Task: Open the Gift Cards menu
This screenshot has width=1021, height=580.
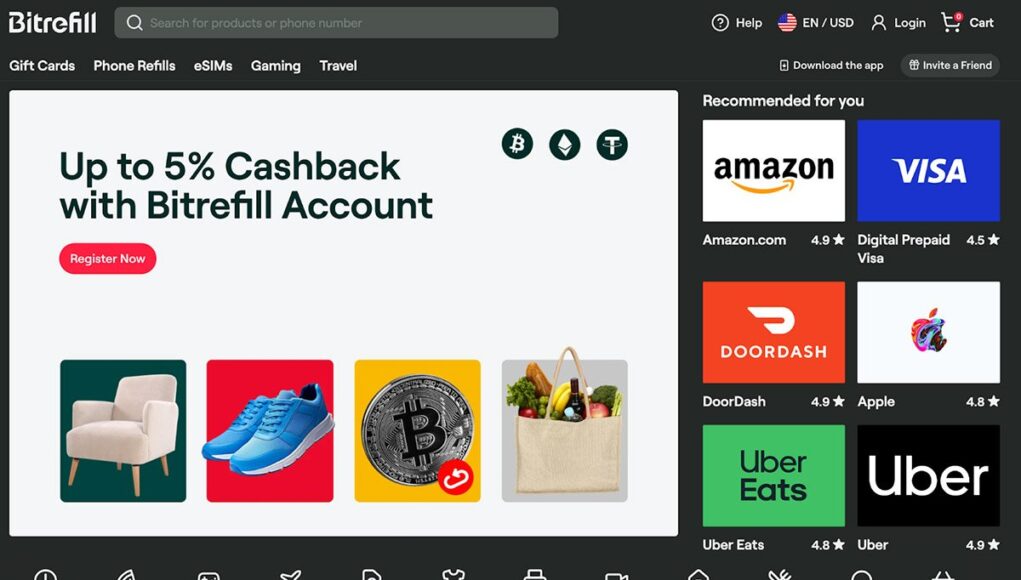Action: [42, 66]
